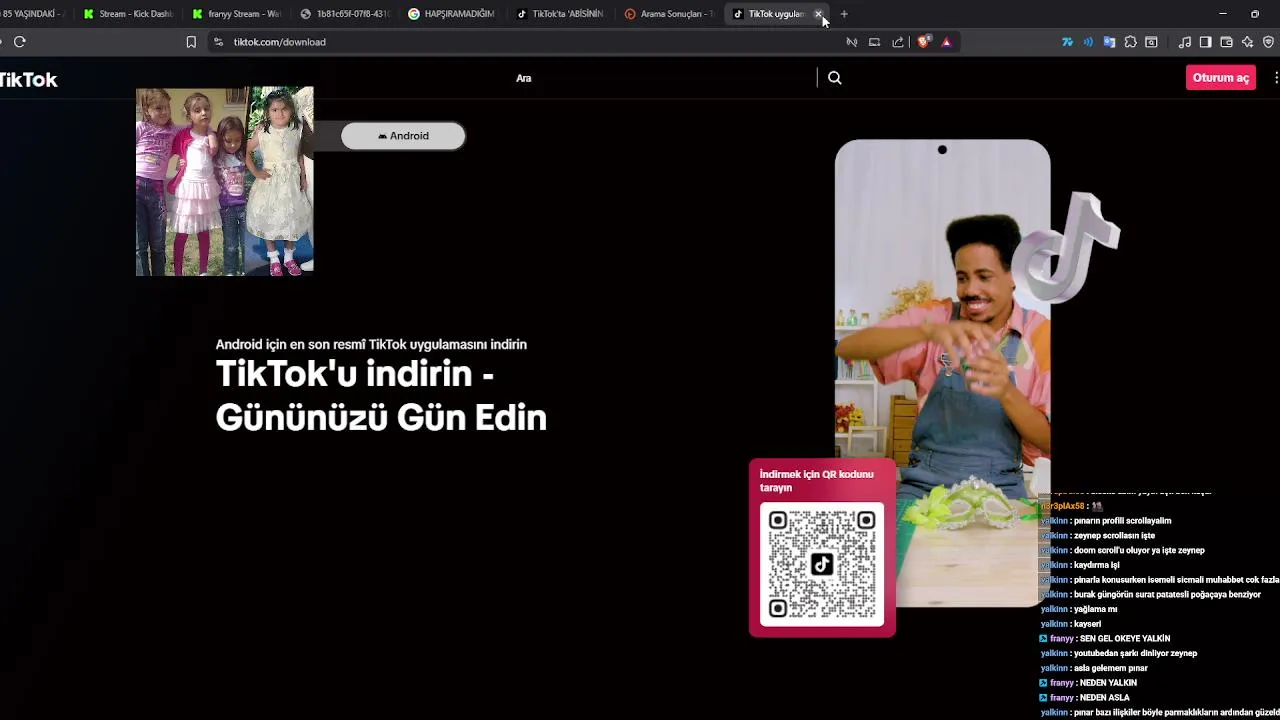Open Brave Rewards triangle icon
Viewport: 1280px width, 720px height.
point(946,42)
